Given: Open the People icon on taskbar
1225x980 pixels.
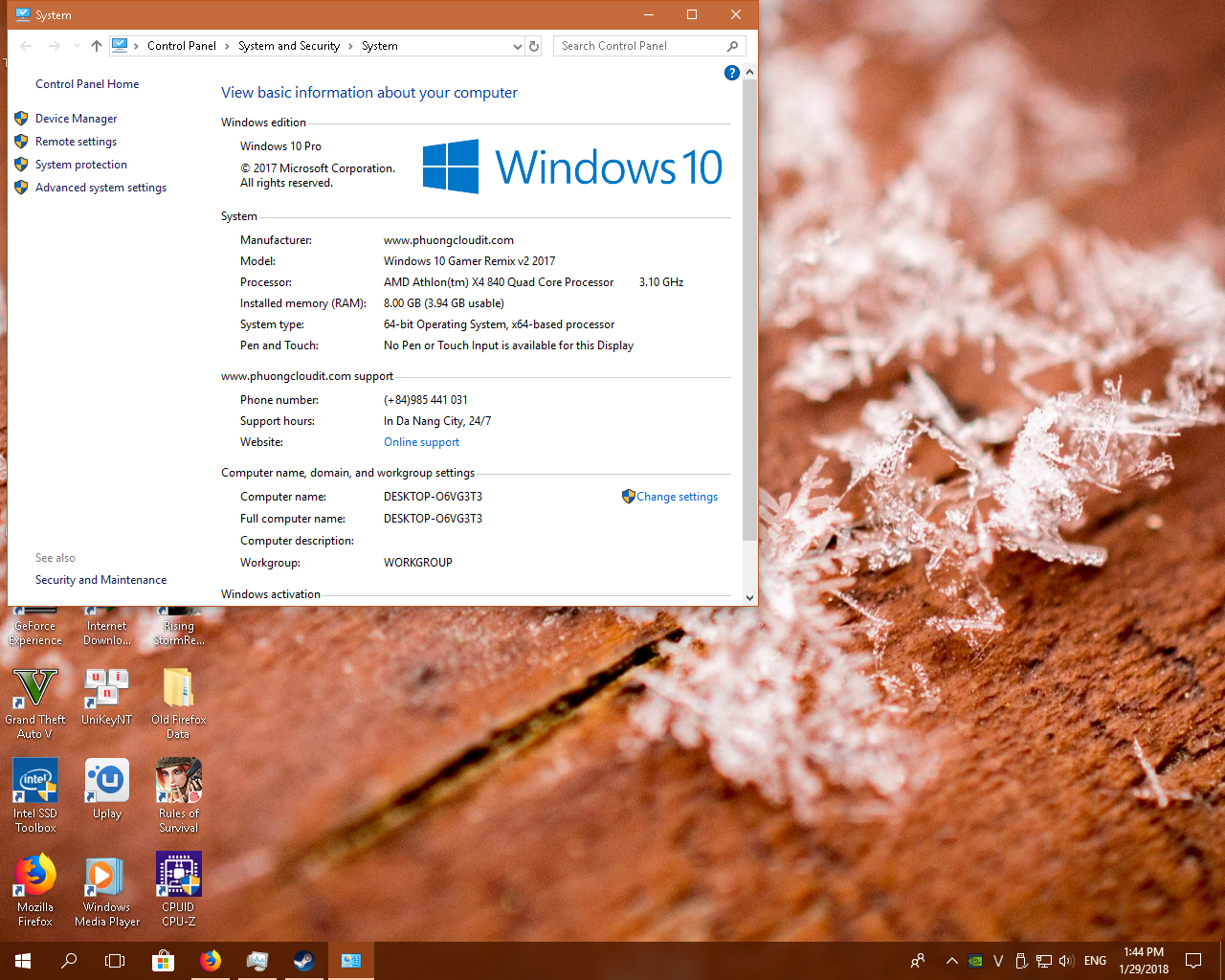Looking at the screenshot, I should [x=918, y=961].
